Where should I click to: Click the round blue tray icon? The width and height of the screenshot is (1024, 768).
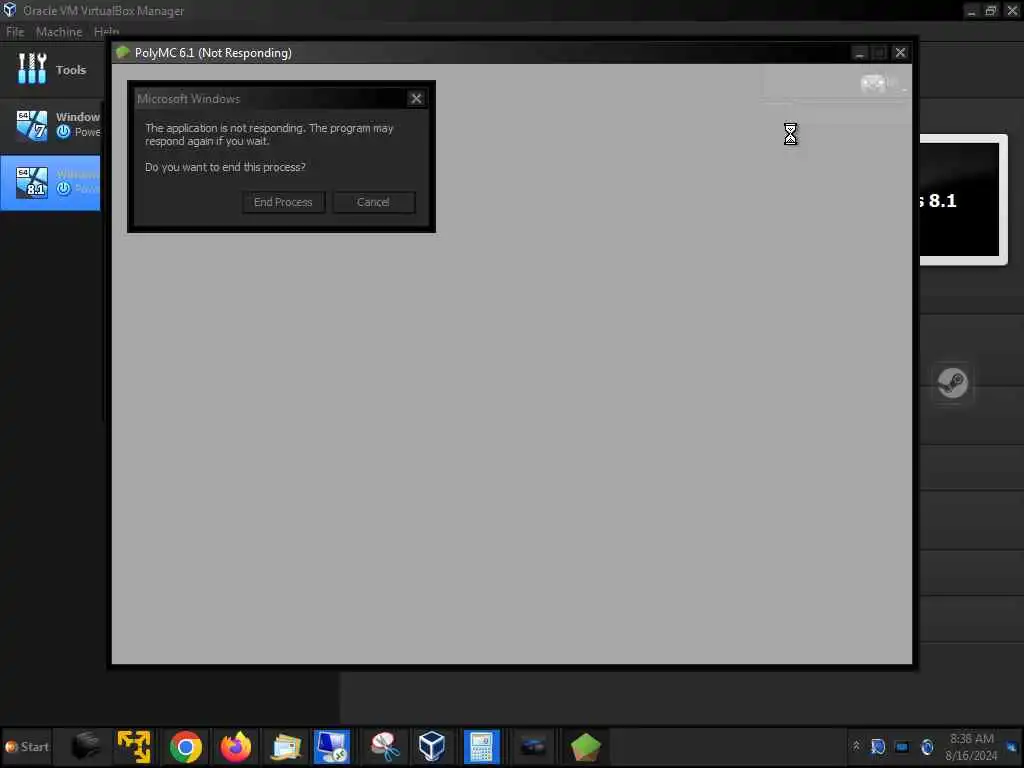927,746
